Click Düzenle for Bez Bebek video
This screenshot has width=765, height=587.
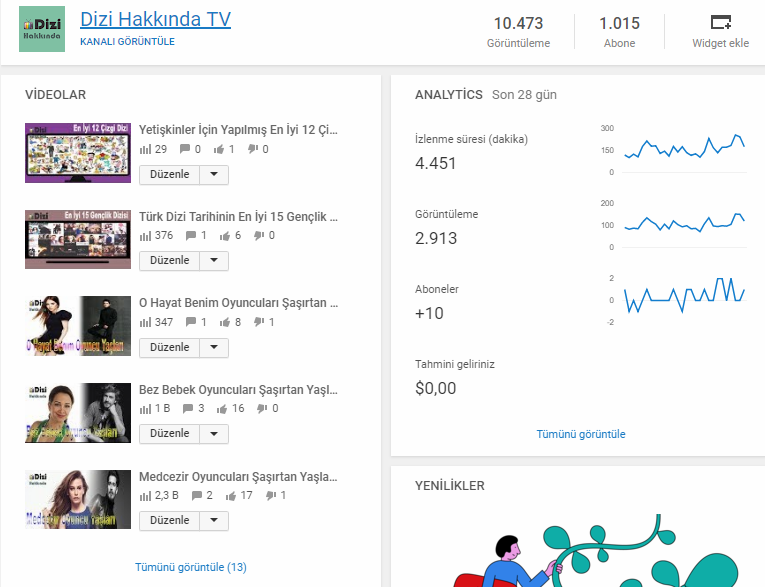point(169,434)
